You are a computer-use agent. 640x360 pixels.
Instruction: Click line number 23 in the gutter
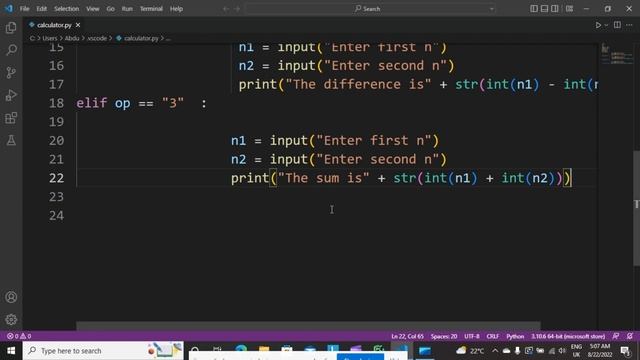tap(56, 197)
